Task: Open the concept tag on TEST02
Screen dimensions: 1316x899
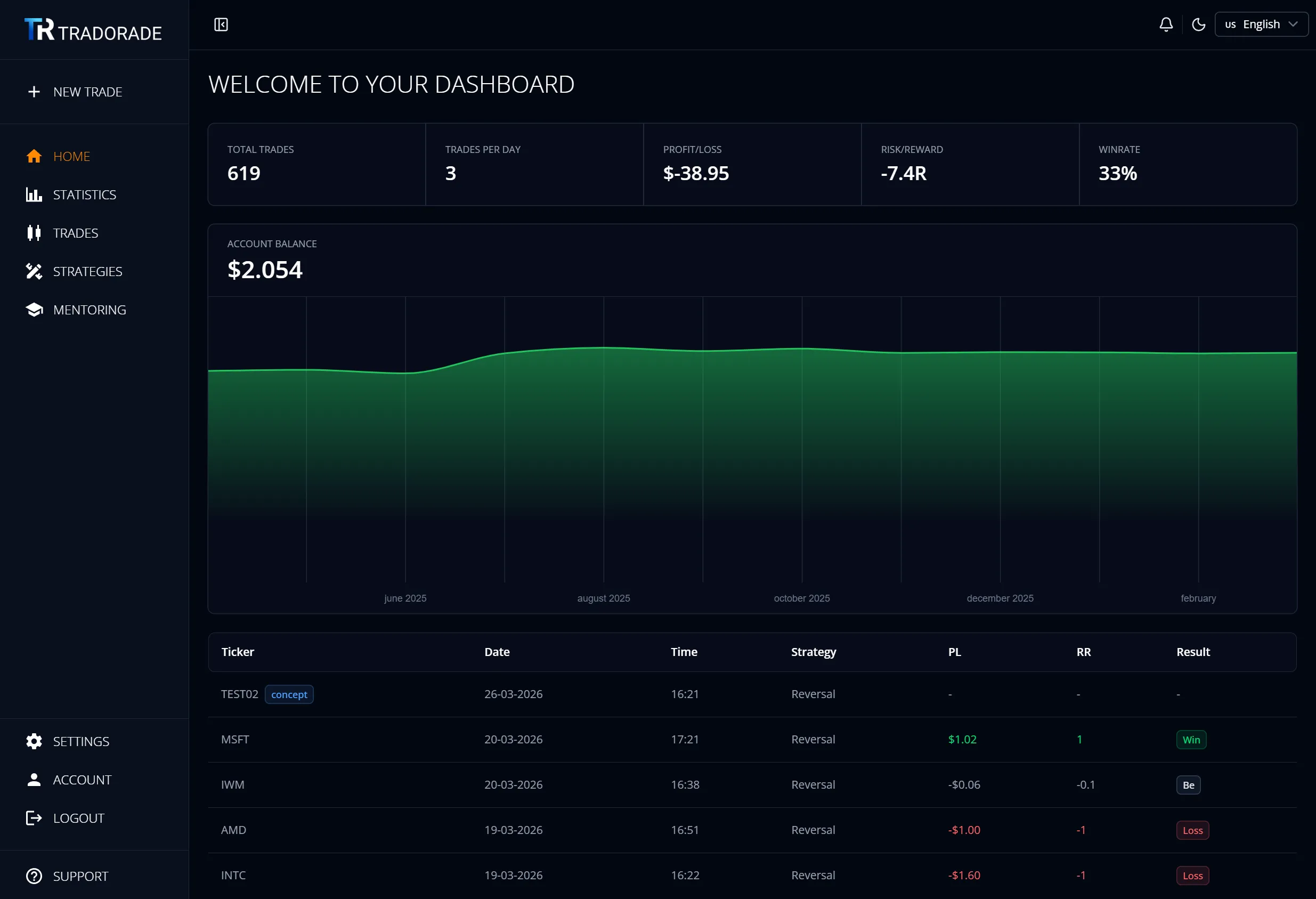Action: [289, 694]
